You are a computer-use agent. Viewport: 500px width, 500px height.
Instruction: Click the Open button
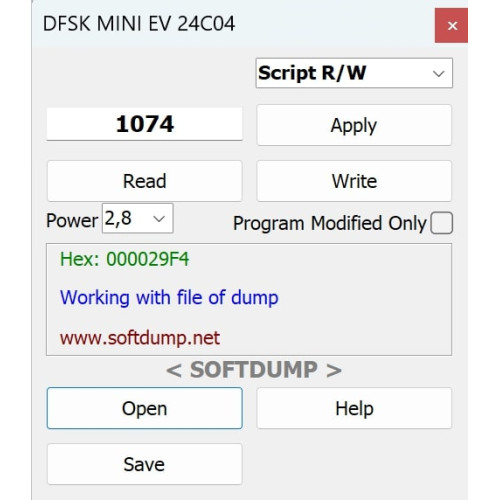144,408
